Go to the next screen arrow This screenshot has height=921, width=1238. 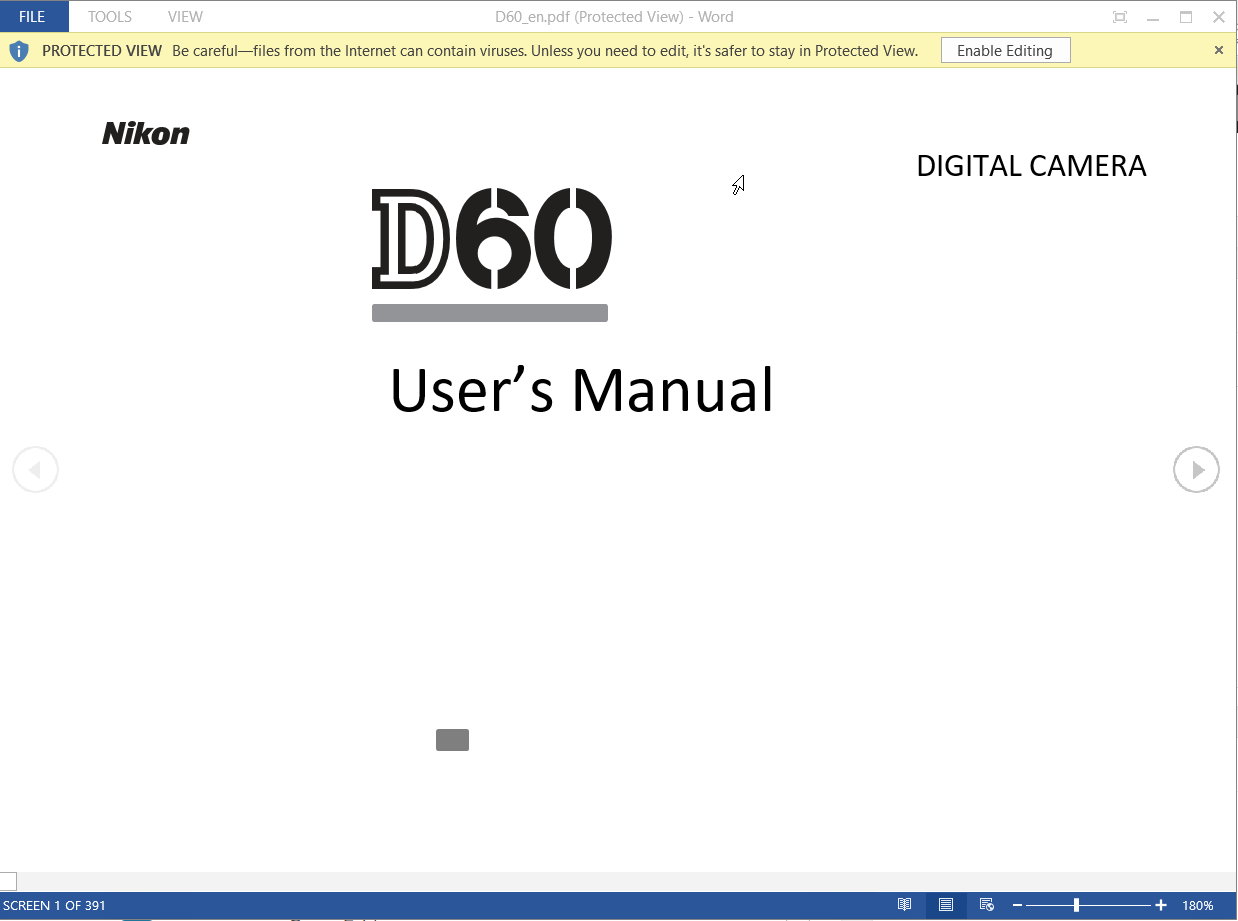pos(1196,469)
